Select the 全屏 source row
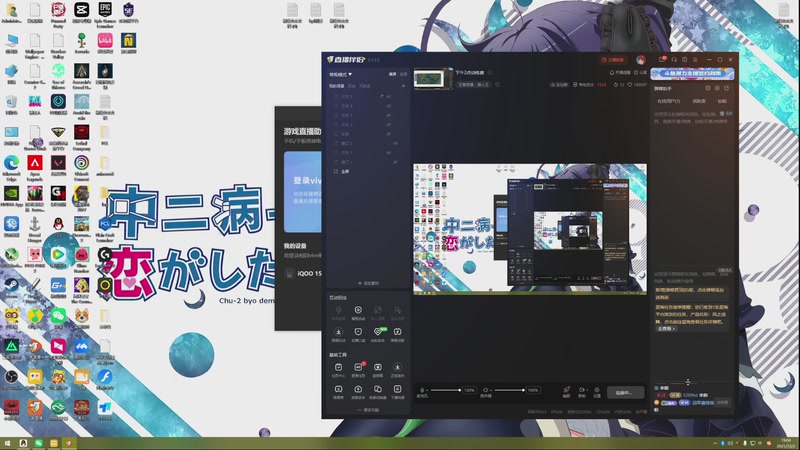Viewport: 800px width, 450px height. click(x=367, y=171)
